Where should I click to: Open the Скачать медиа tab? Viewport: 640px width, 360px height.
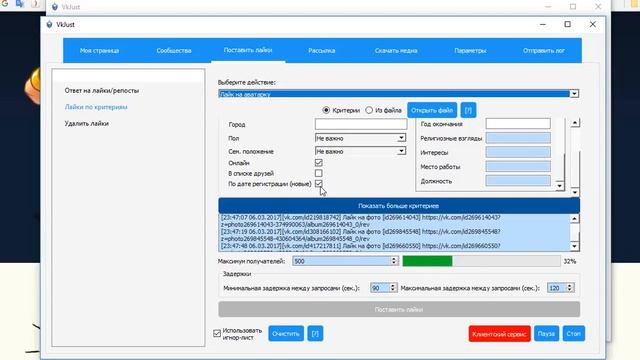(x=396, y=51)
